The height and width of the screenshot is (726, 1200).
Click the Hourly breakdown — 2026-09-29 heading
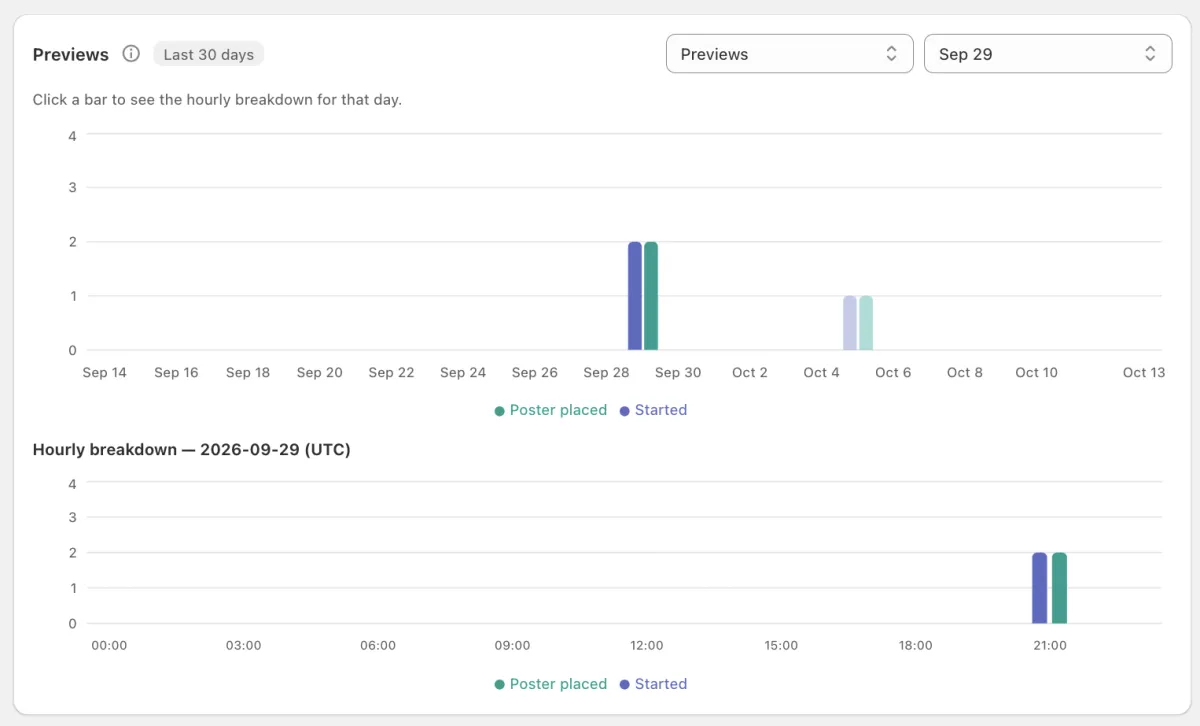coord(192,450)
